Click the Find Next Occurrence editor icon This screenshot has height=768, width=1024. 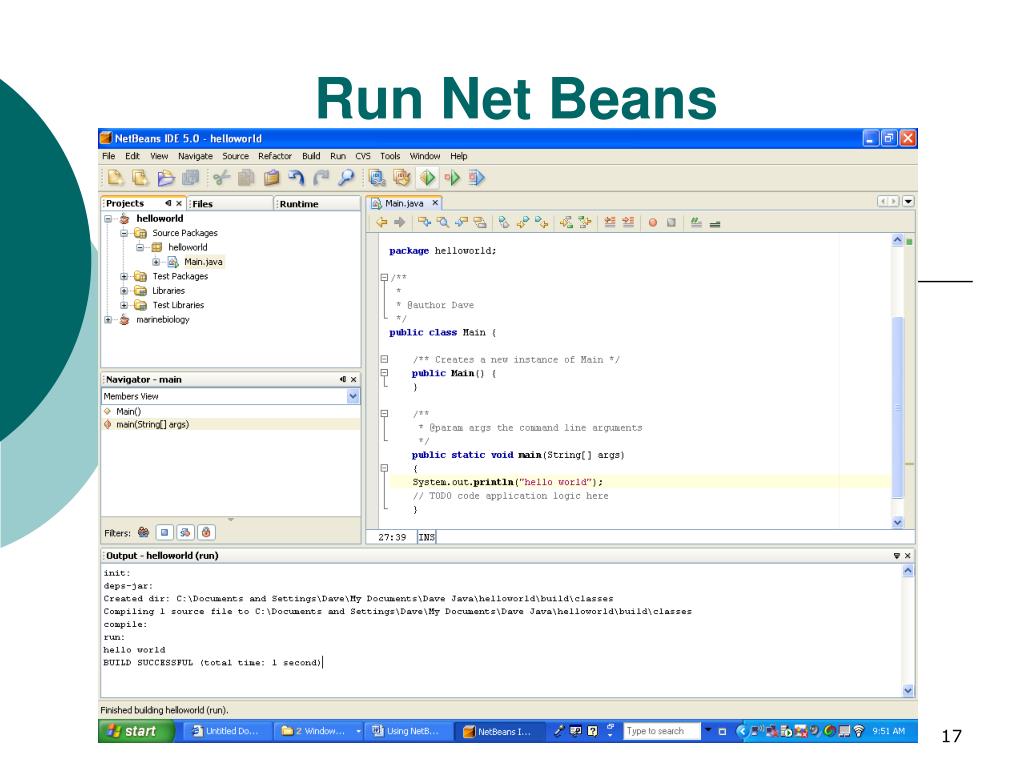pyautogui.click(x=461, y=223)
